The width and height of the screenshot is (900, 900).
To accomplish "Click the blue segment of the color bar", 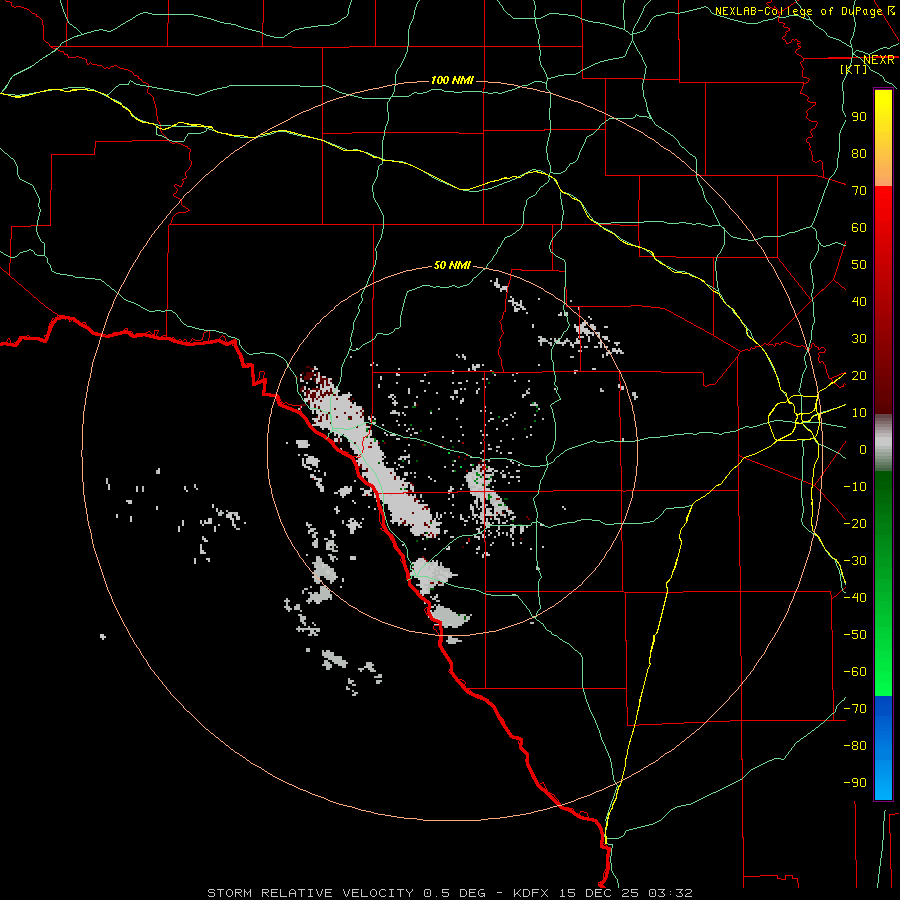I will tap(883, 747).
